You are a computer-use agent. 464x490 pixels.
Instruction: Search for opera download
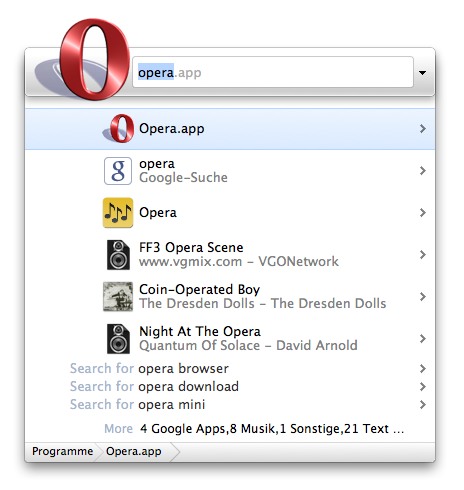[x=230, y=386]
